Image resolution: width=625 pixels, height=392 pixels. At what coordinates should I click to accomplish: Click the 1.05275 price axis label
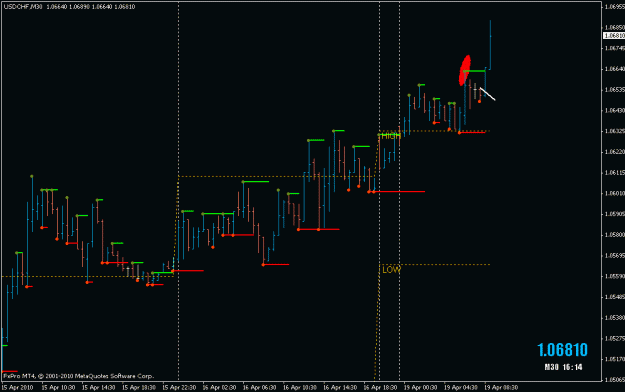coord(615,339)
